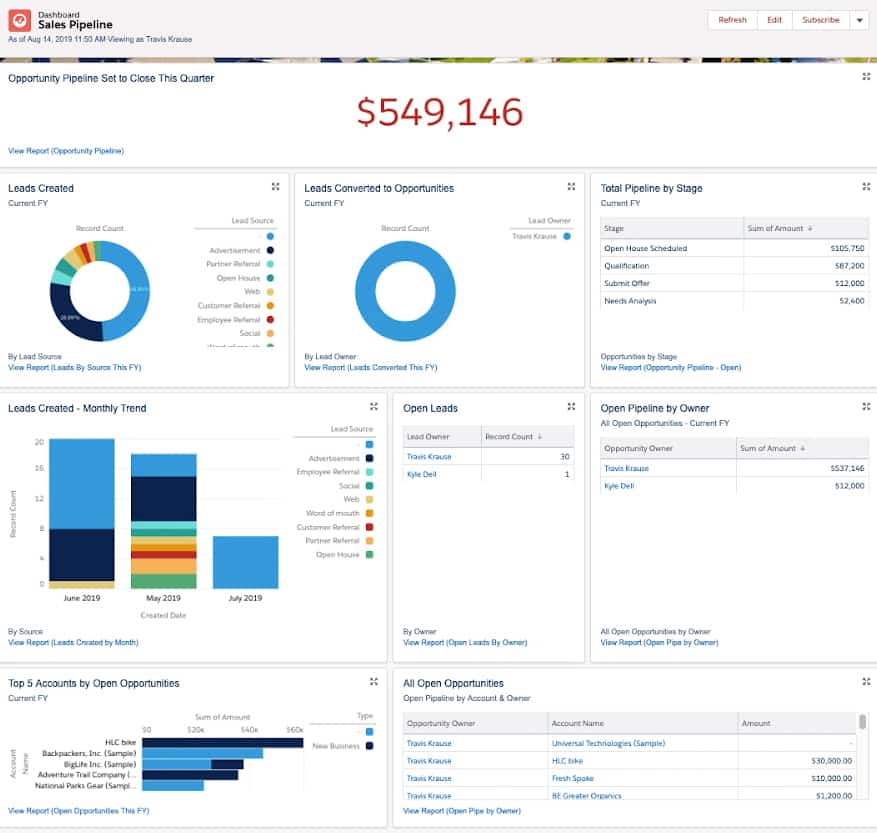Open the HLC bike account link

(567, 761)
